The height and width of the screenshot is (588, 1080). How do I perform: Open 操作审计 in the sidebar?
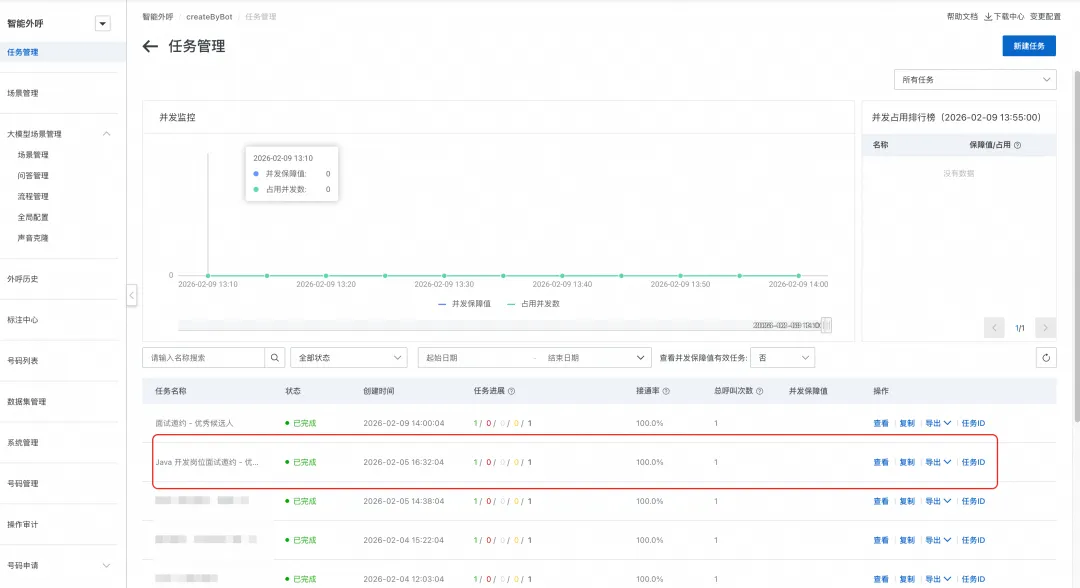(23, 525)
